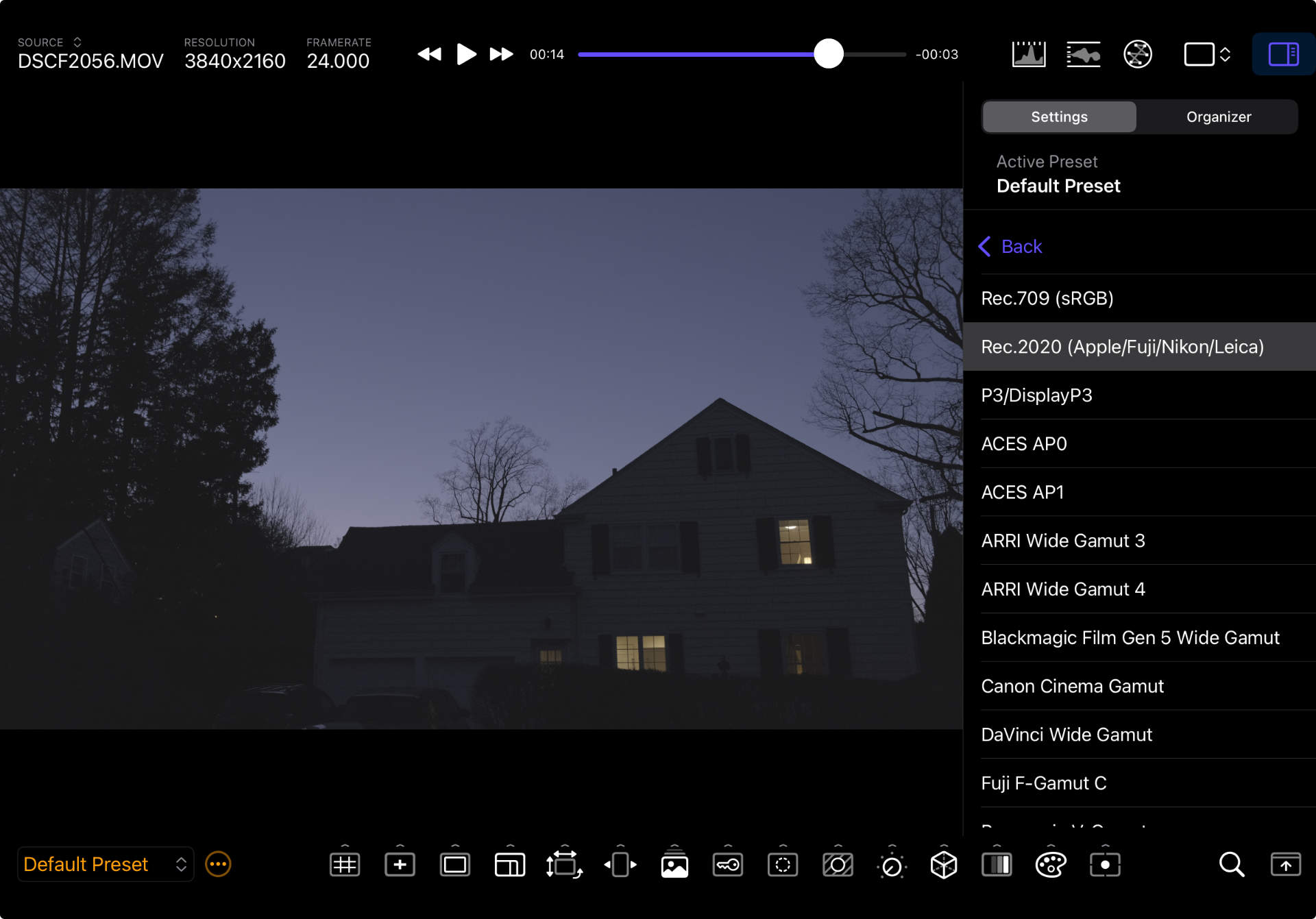Click the search magnifier icon
The width and height of the screenshot is (1316, 919).
(x=1231, y=865)
